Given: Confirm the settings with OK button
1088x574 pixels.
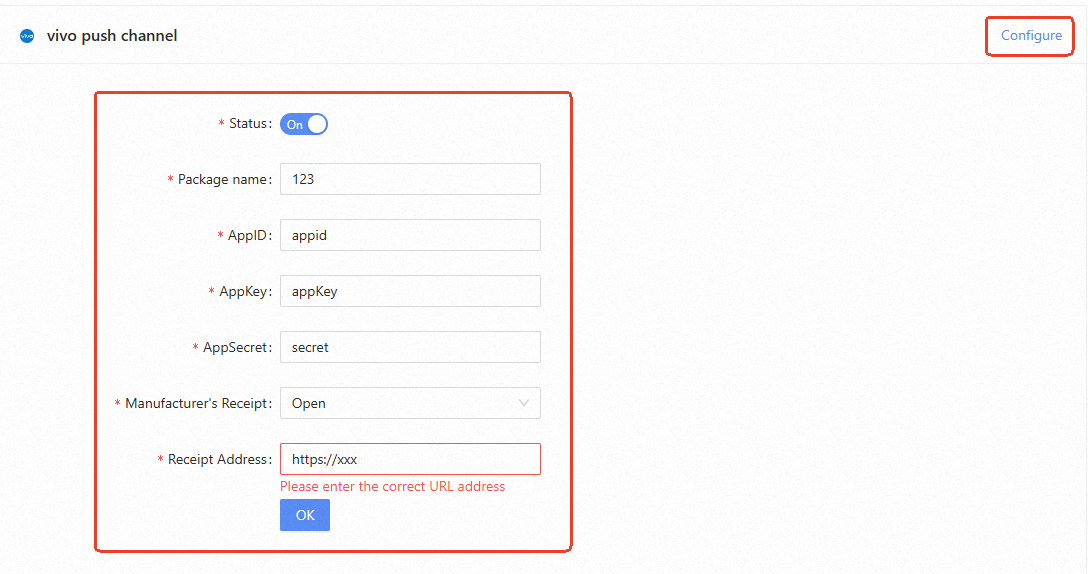Looking at the screenshot, I should [x=305, y=515].
